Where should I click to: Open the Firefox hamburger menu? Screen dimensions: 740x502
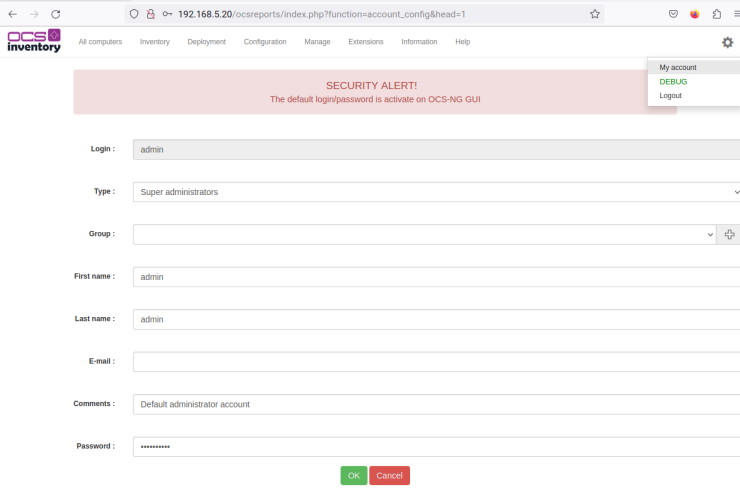coord(735,14)
